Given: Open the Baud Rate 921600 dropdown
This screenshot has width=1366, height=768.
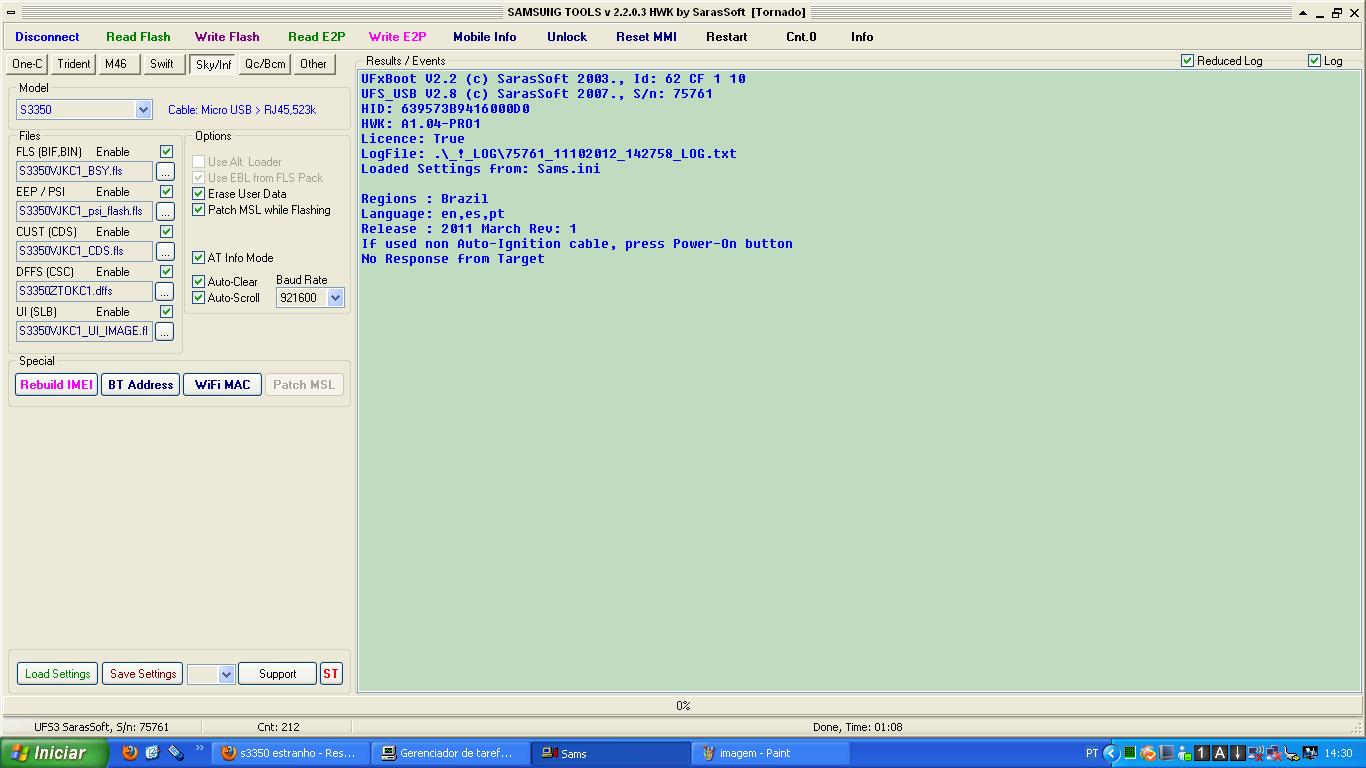Looking at the screenshot, I should [x=335, y=298].
